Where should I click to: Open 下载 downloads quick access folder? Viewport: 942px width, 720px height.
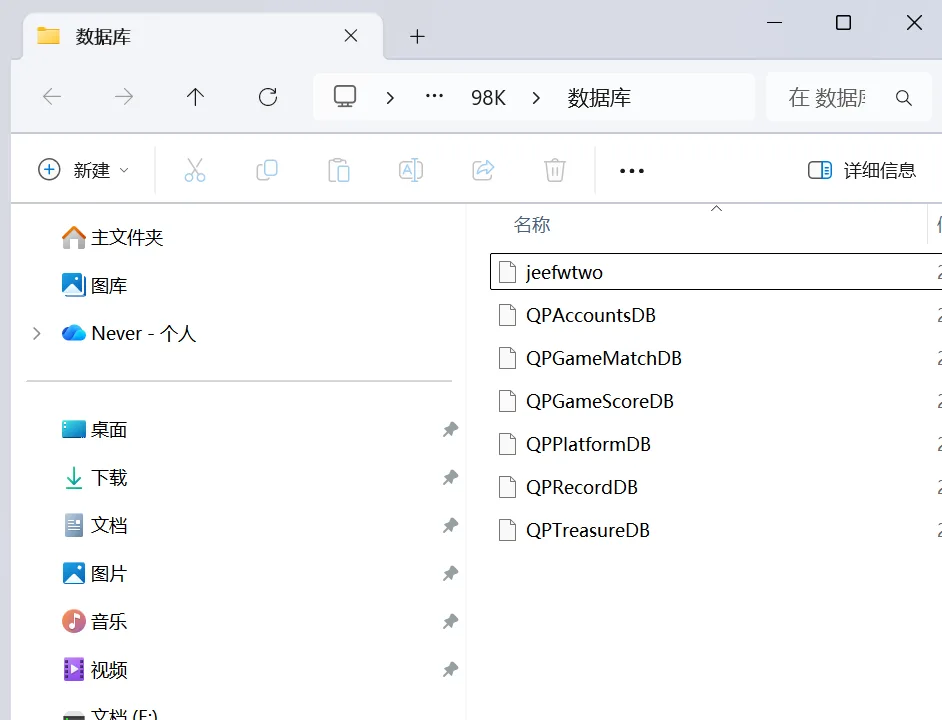(x=96, y=477)
